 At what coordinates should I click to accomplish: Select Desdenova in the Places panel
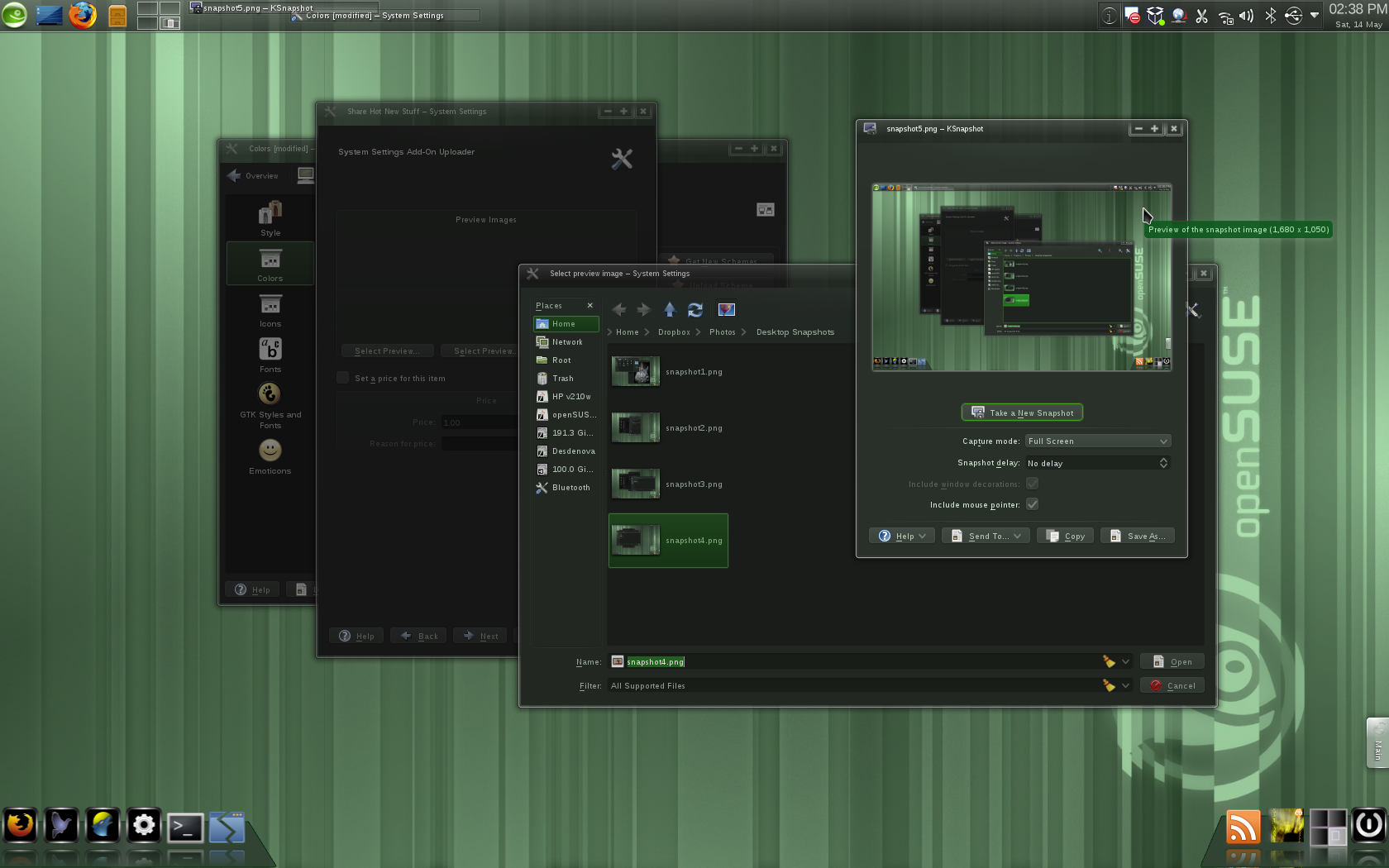coord(566,451)
